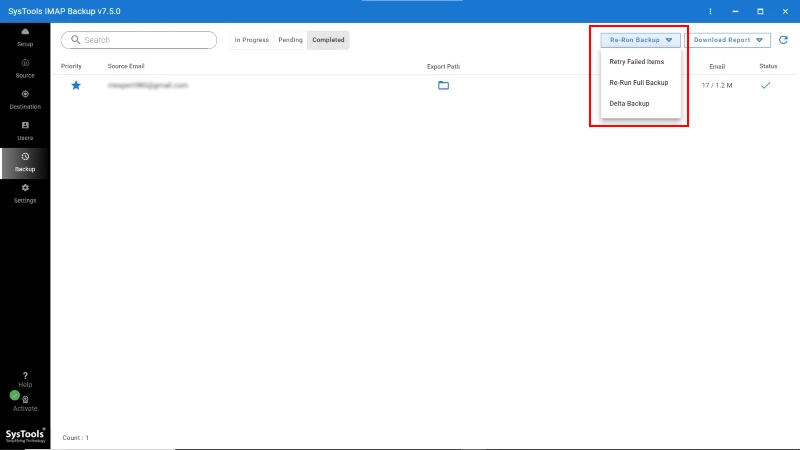Click the Export Path column header
The height and width of the screenshot is (450, 800).
click(443, 66)
